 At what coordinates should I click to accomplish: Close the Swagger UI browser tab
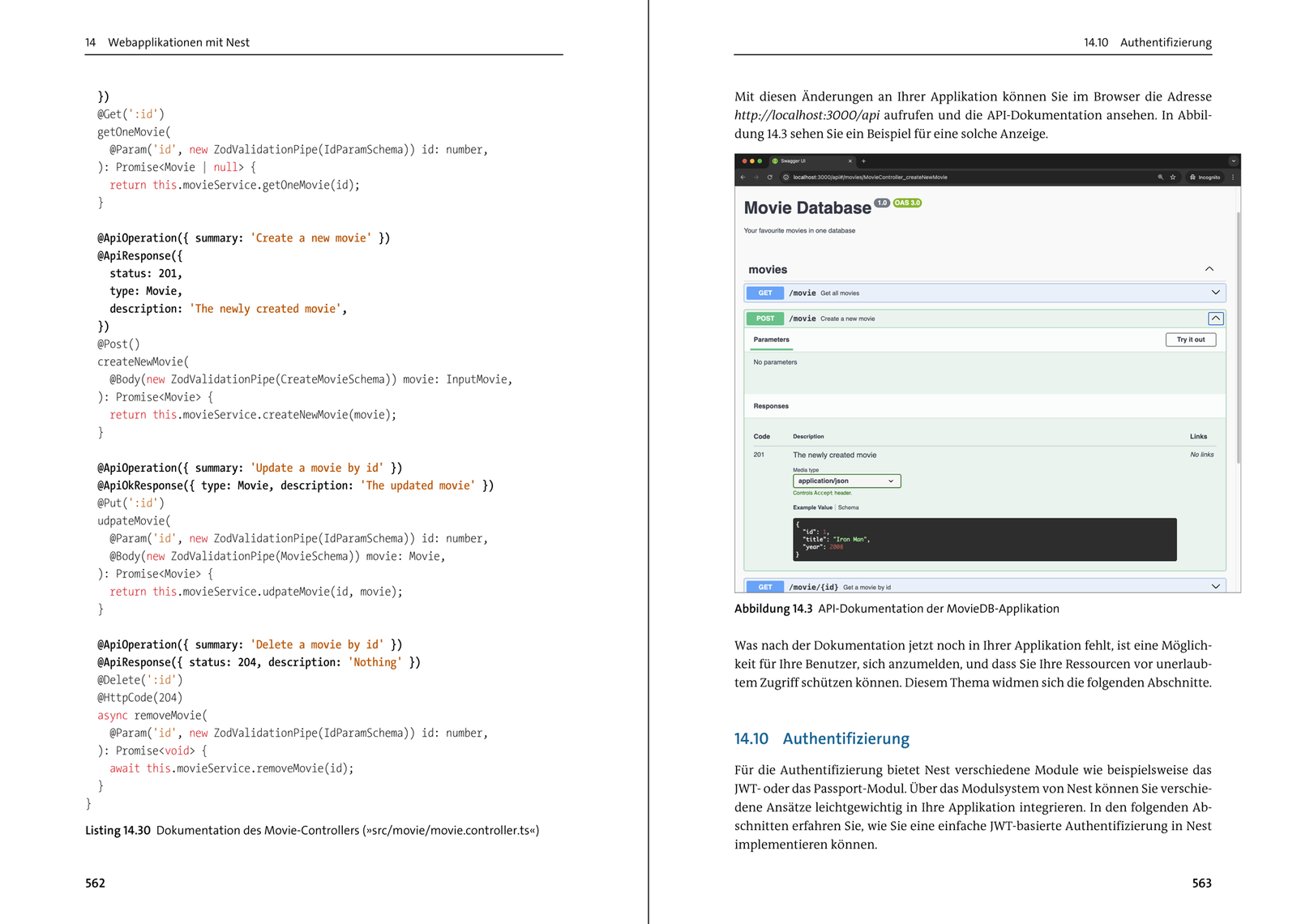(850, 160)
